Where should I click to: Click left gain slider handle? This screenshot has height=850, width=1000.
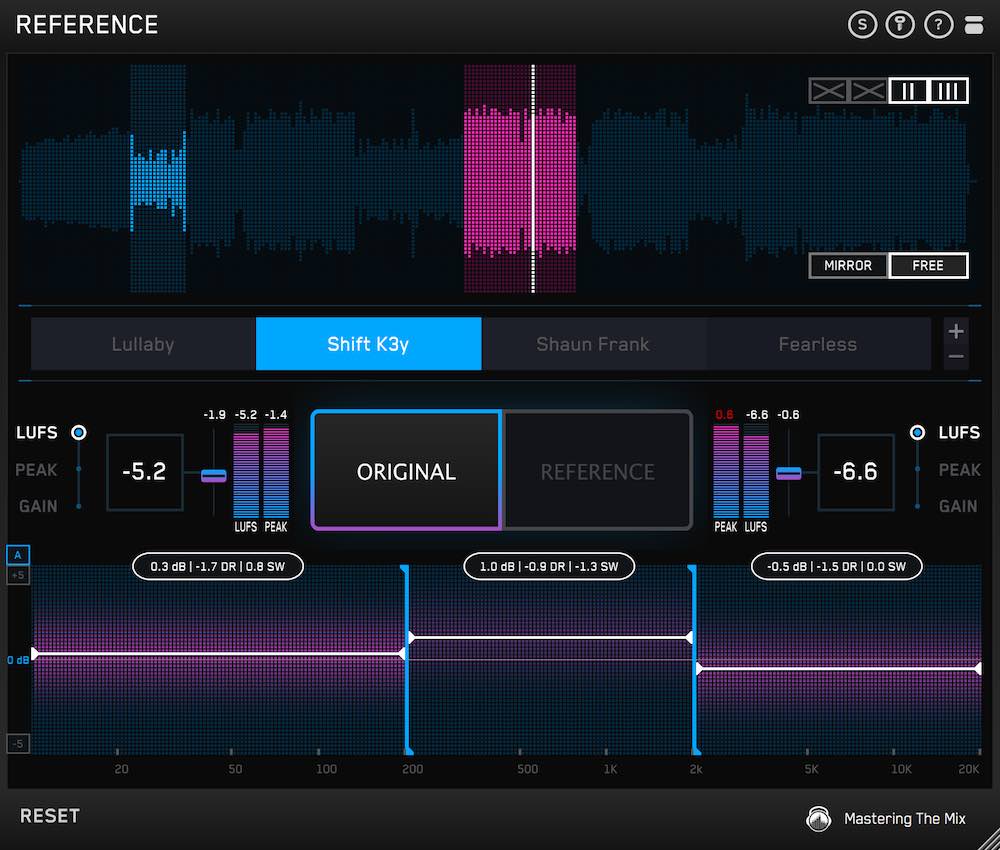click(x=214, y=475)
